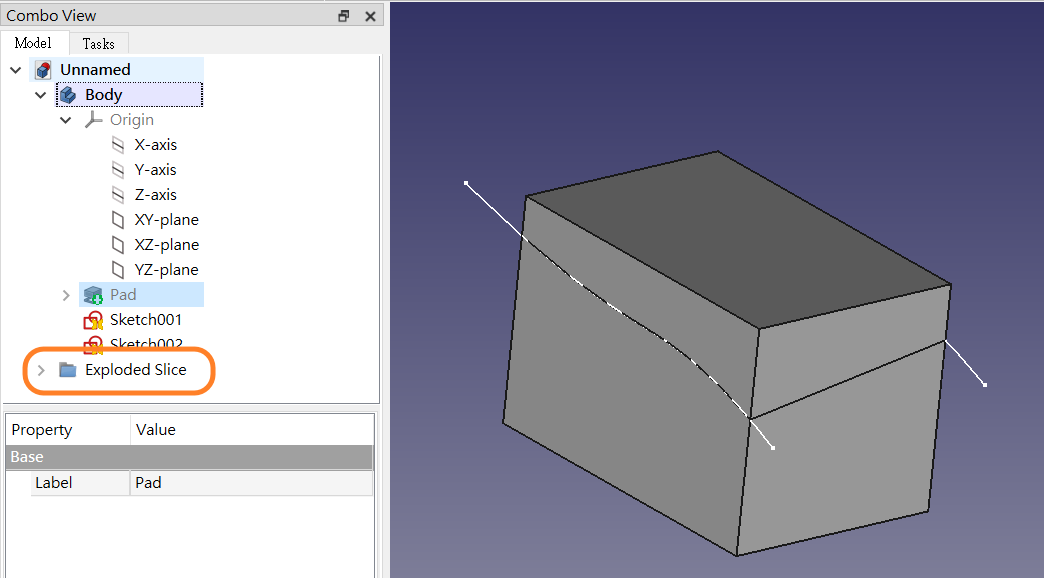Click the Body part icon

(68, 95)
